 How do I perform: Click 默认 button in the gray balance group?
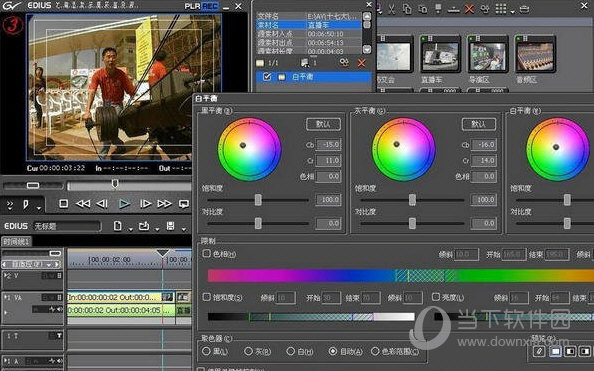[x=478, y=124]
